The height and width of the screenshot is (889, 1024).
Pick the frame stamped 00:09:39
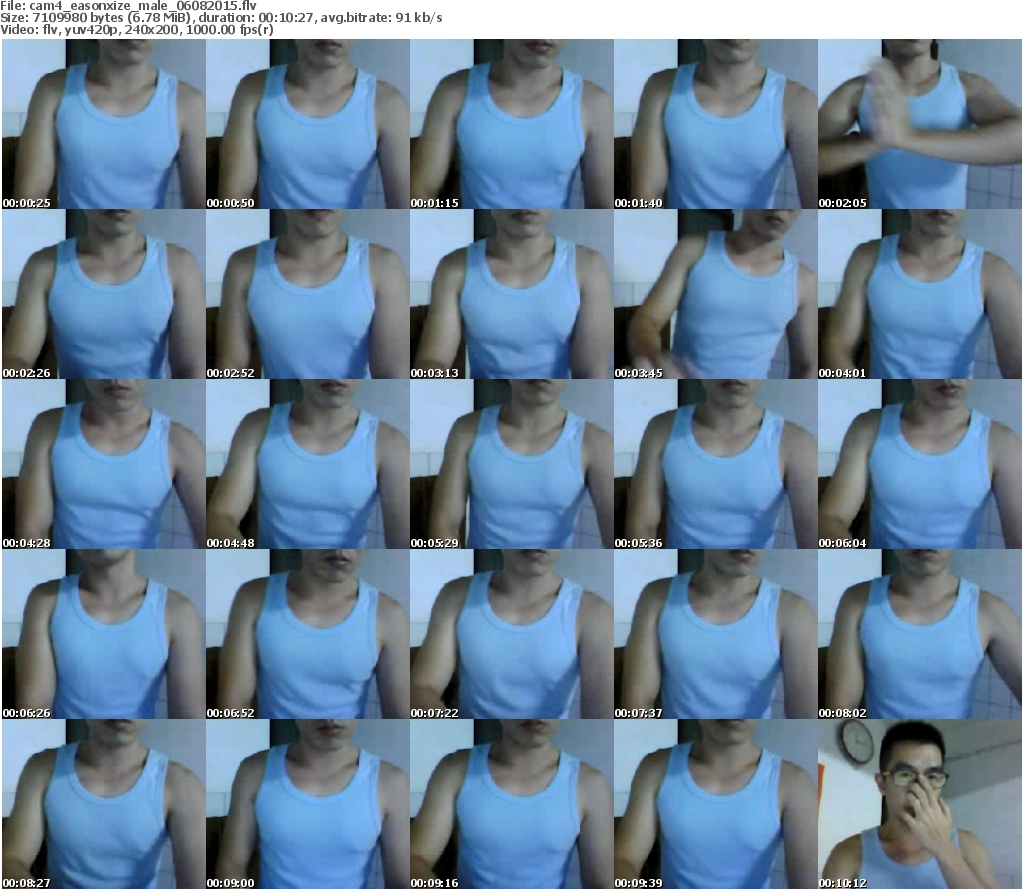click(716, 804)
